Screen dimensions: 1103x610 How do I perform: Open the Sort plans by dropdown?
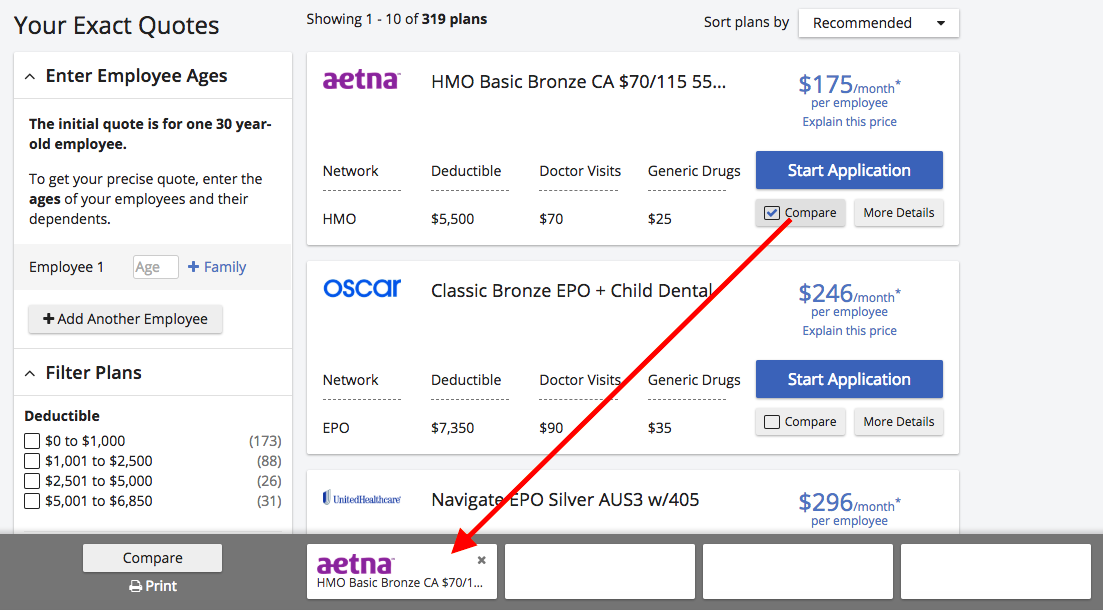878,22
